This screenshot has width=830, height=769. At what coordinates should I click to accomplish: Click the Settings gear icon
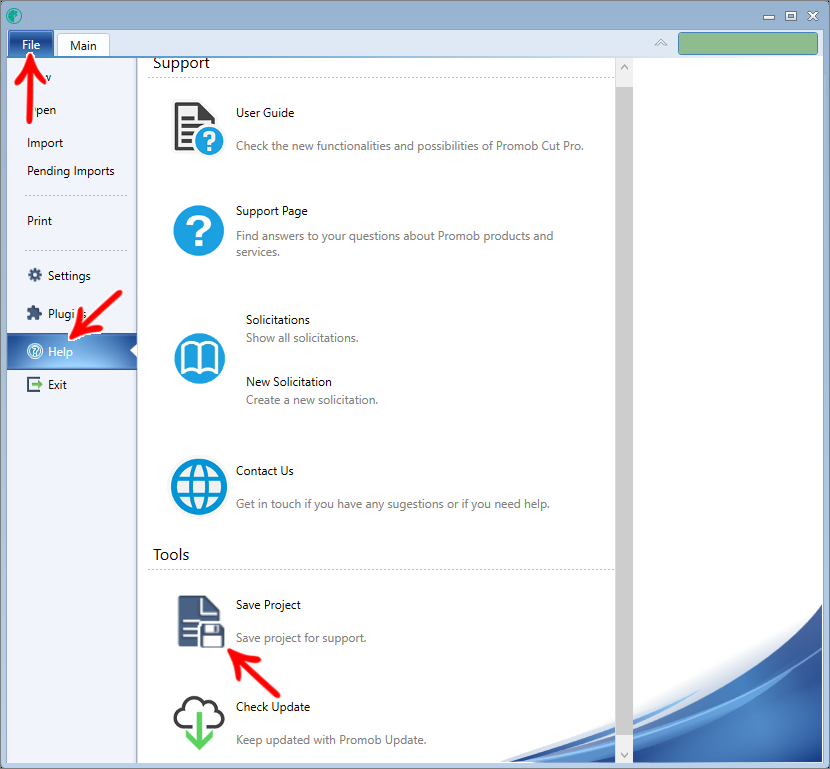pos(35,275)
